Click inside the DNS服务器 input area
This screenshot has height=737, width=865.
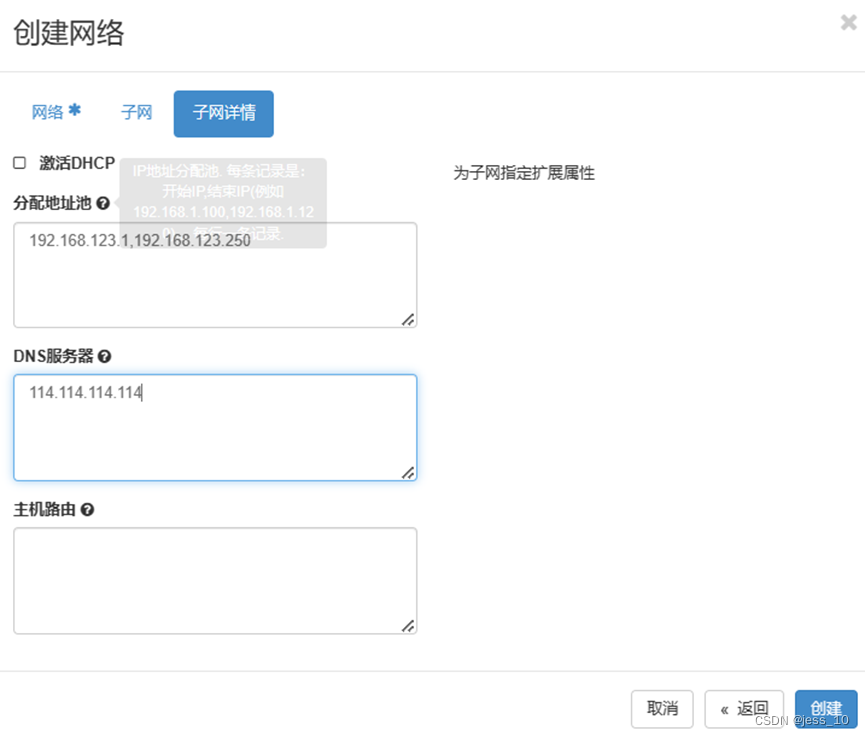[x=215, y=425]
